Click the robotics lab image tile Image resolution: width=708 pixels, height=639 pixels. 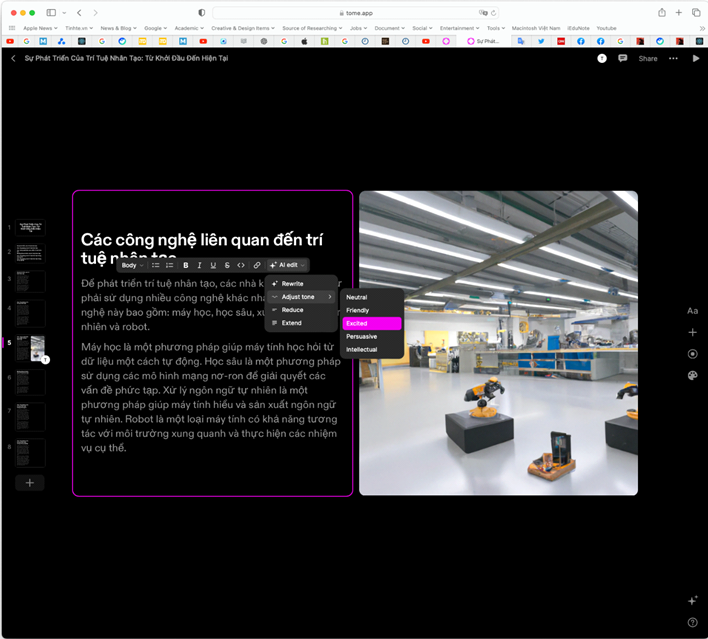tap(498, 343)
